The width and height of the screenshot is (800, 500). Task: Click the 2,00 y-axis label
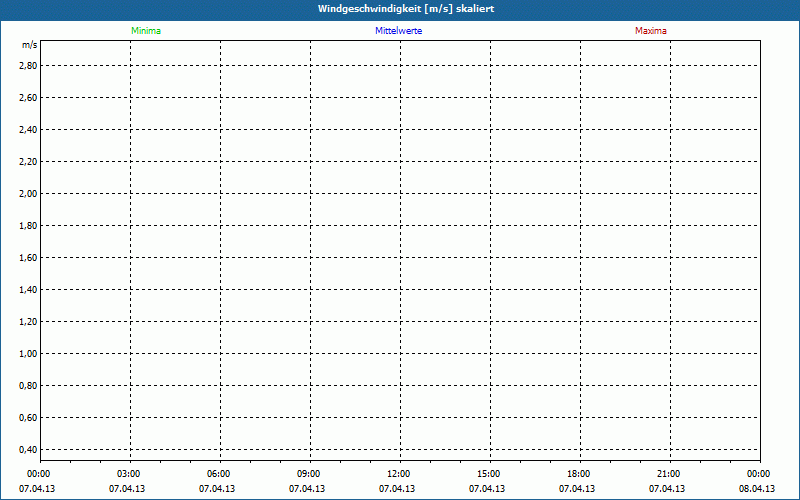point(28,193)
